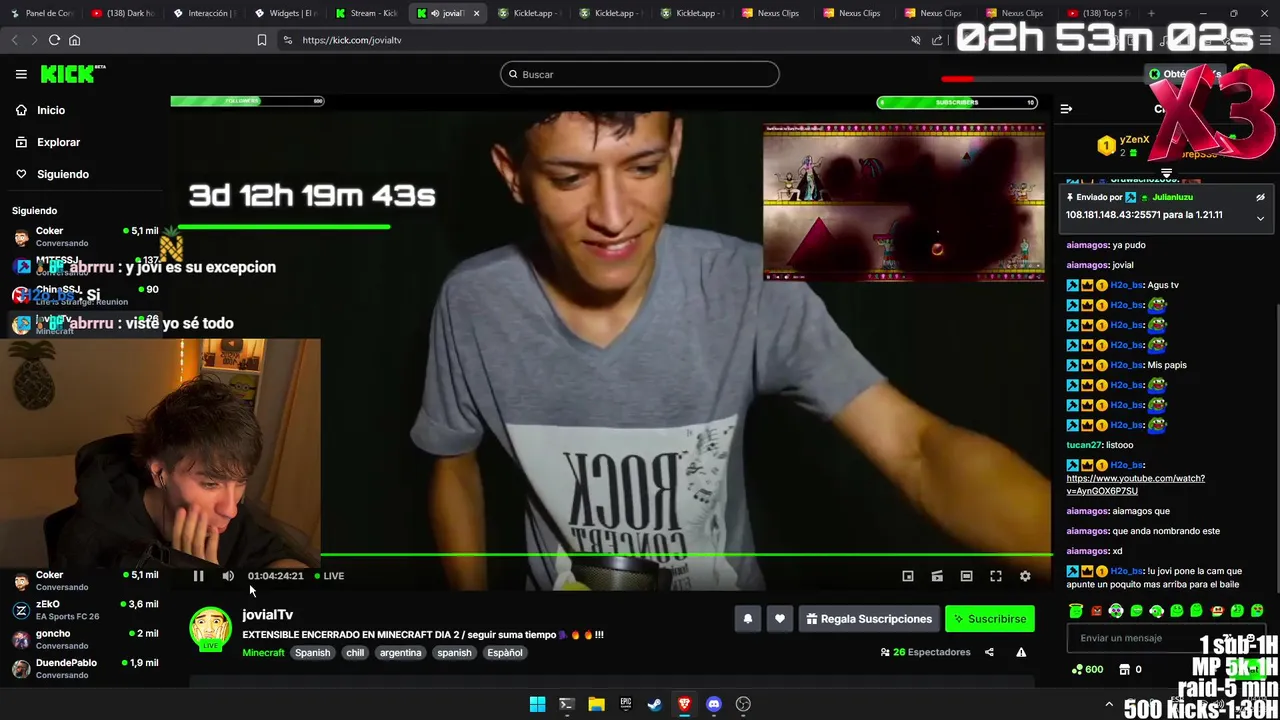This screenshot has height=720, width=1280.
Task: Follow channel with heart button
Action: [780, 619]
